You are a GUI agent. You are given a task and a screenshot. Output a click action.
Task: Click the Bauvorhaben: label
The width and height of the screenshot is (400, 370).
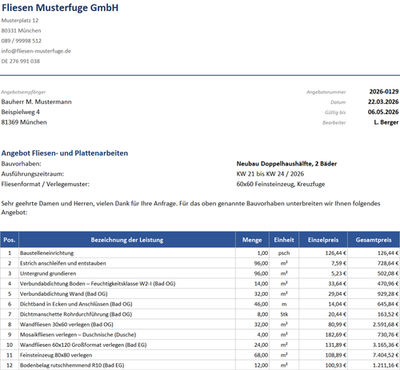[x=21, y=164]
